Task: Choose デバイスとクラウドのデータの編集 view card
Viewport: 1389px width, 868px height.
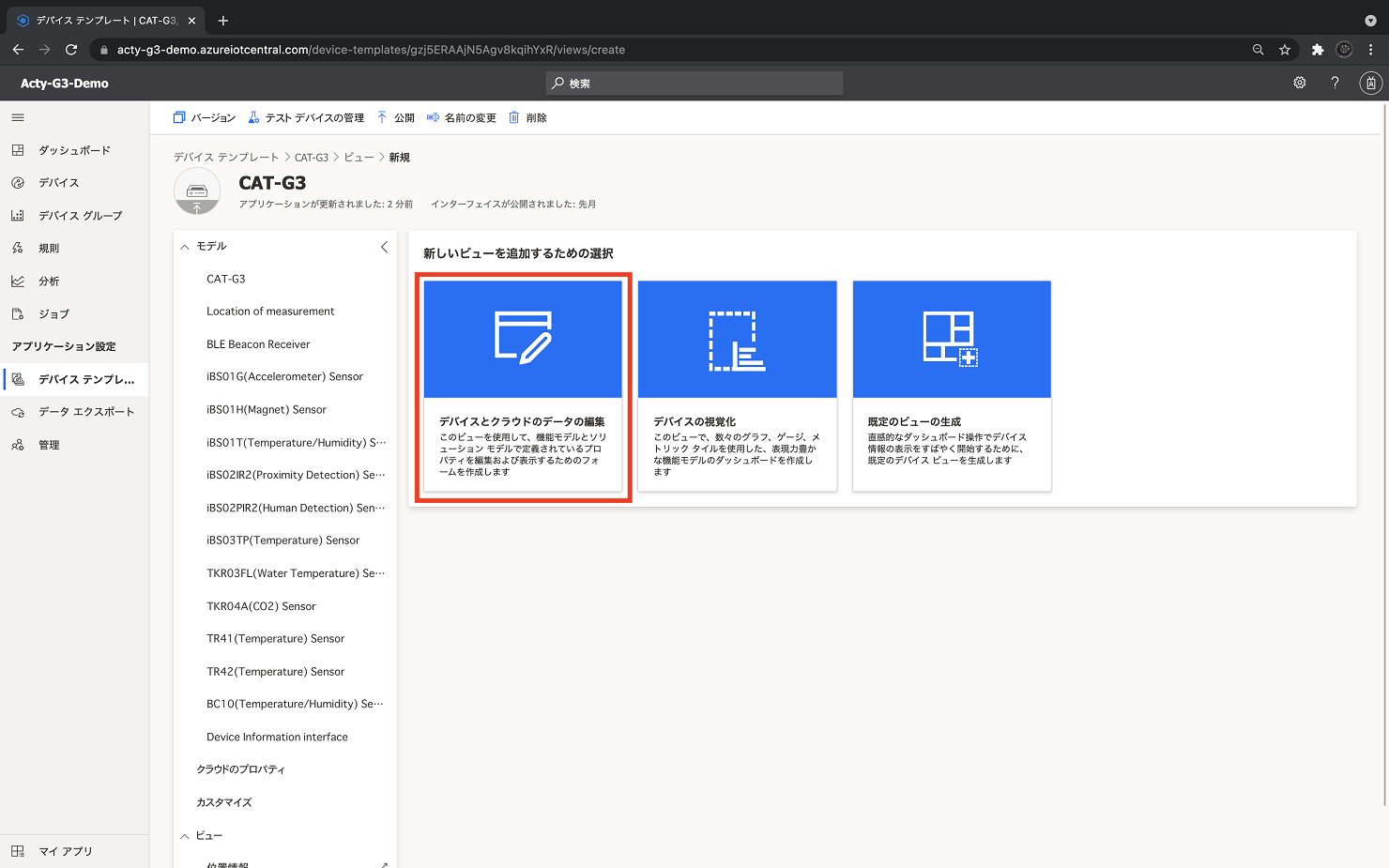Action: click(523, 386)
